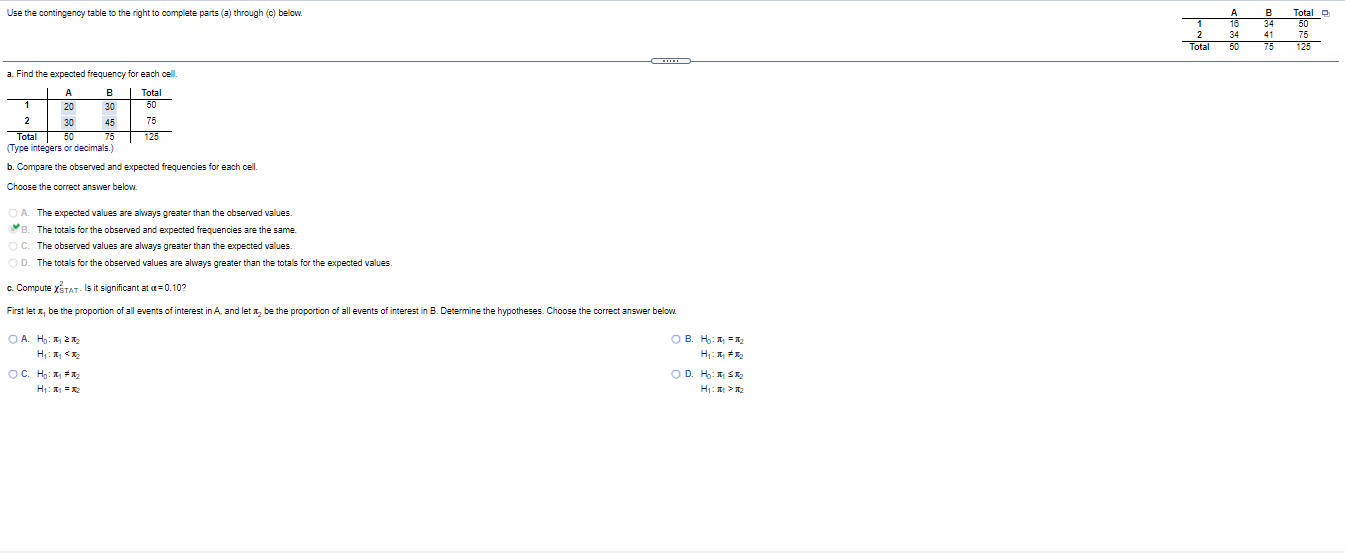Screen dimensions: 1345x553
Task: Select the row 1 column A answer cell 20
Action: (68, 107)
